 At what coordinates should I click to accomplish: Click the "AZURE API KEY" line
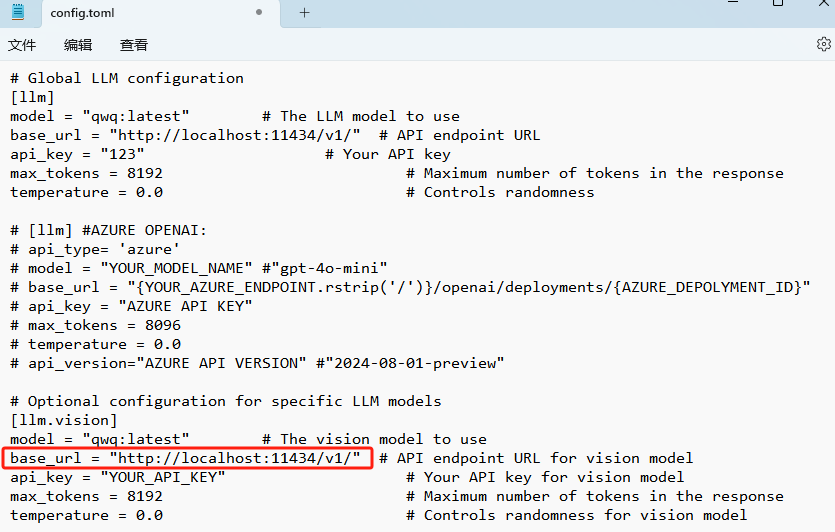point(131,306)
